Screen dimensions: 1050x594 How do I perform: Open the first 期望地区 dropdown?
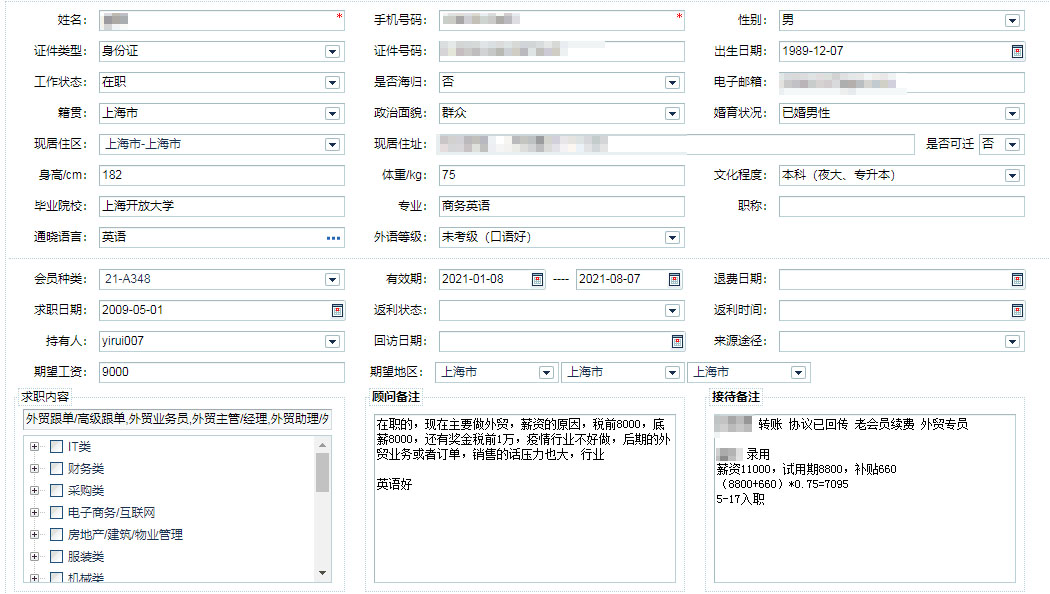pos(546,373)
